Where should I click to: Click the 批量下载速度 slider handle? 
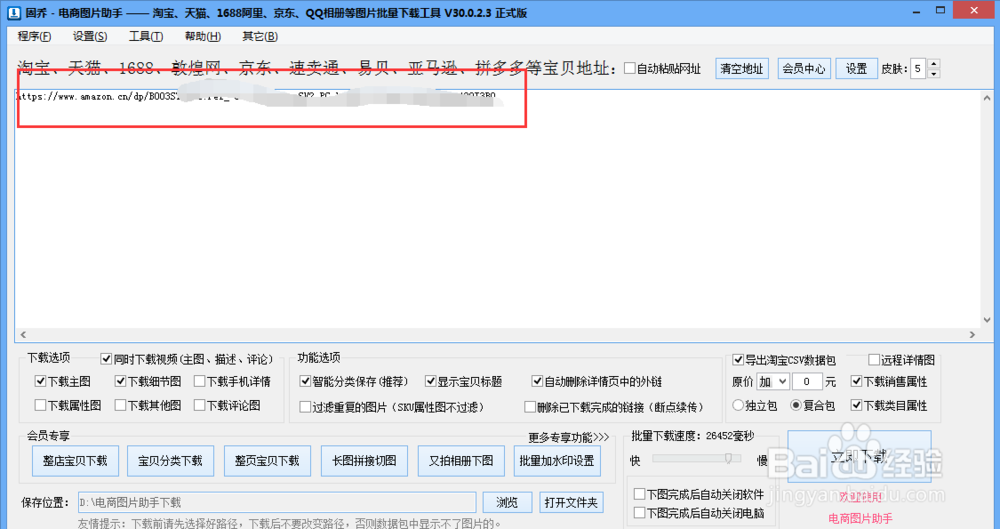pos(728,458)
